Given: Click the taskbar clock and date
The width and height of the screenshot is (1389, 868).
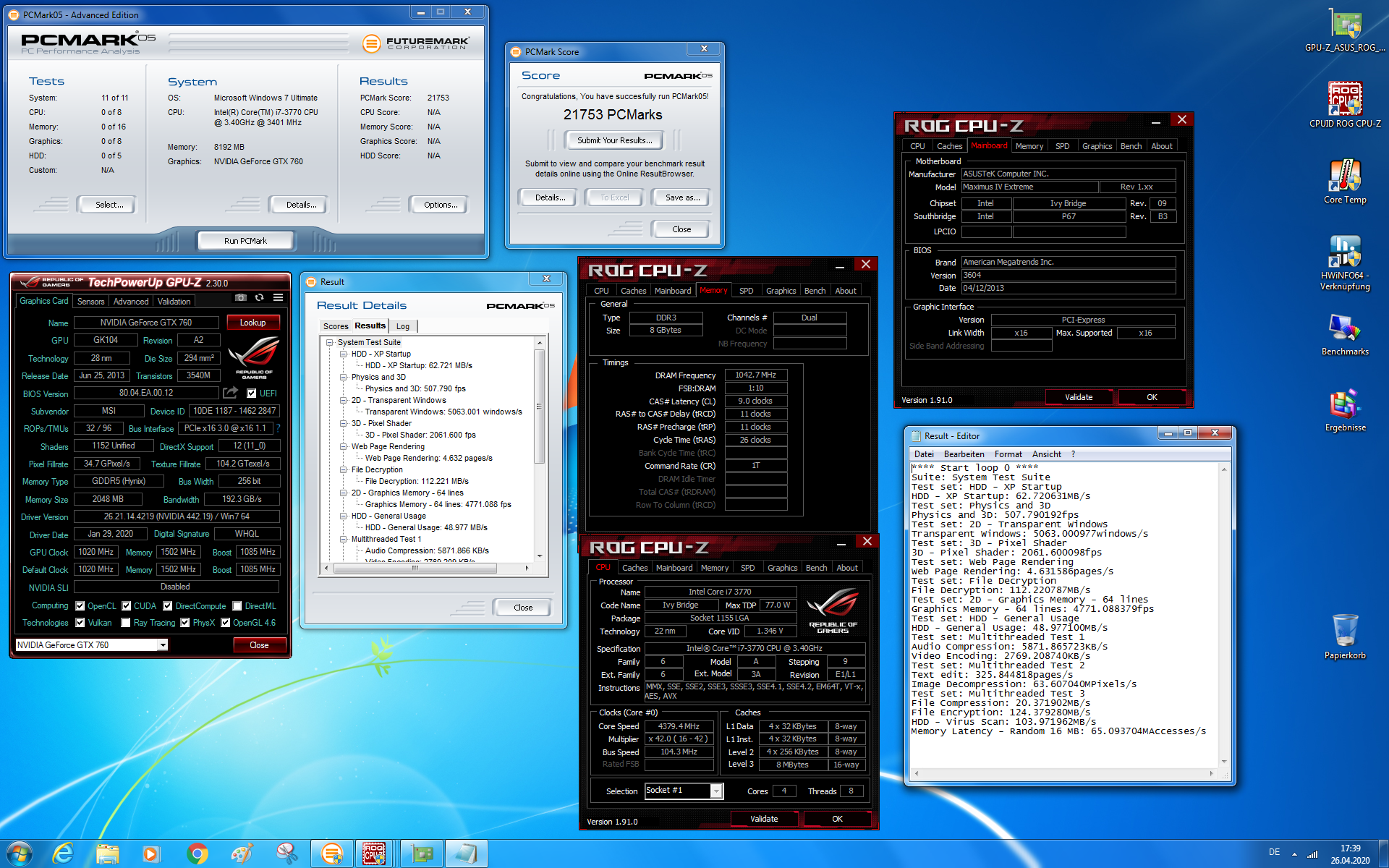Looking at the screenshot, I should point(1350,854).
